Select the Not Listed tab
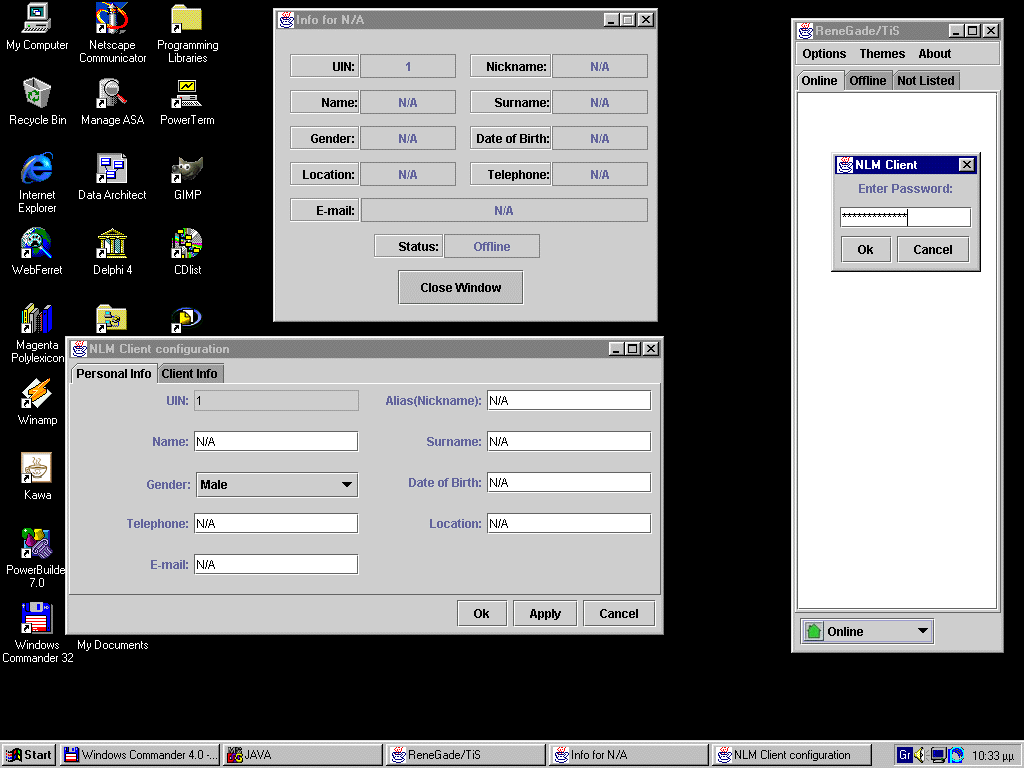 tap(926, 80)
